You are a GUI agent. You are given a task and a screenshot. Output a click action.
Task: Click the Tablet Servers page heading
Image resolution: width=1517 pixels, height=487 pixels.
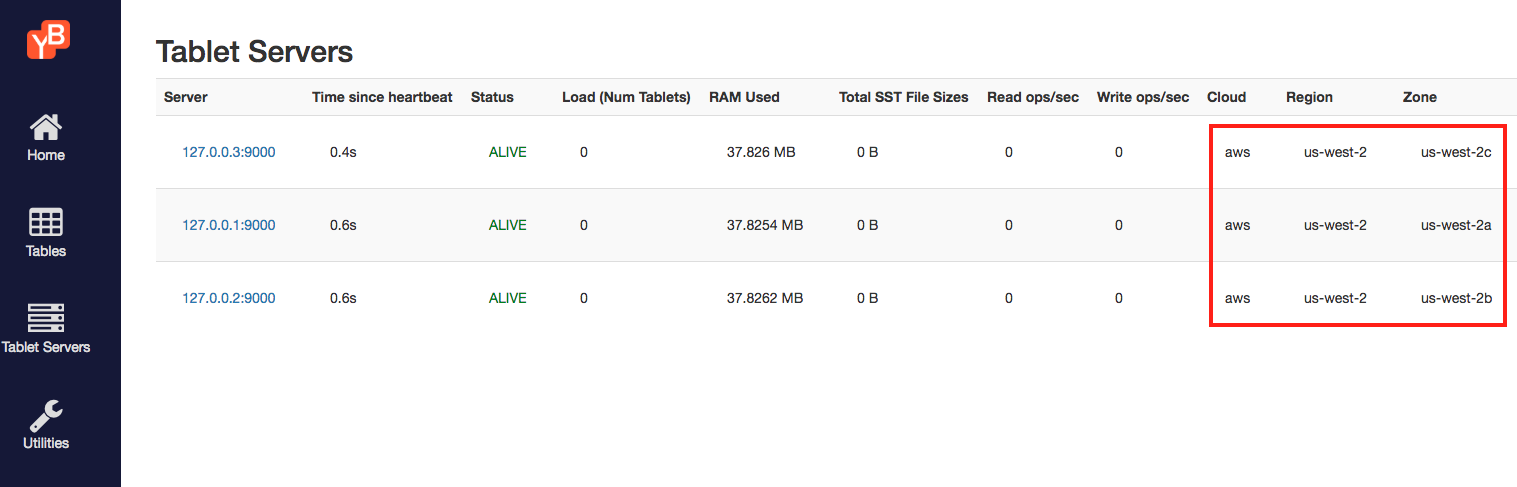click(x=254, y=51)
